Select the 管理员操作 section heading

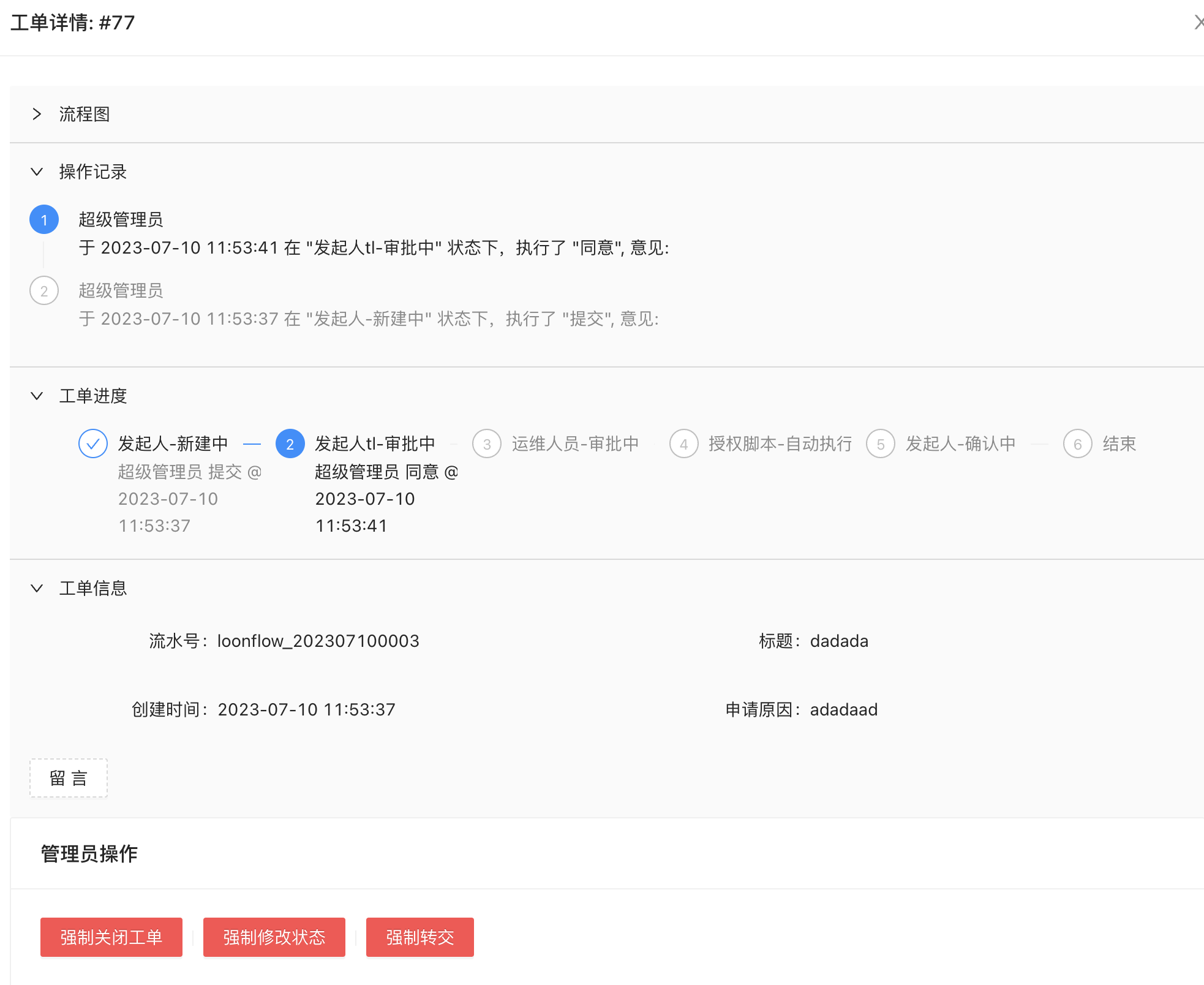88,853
